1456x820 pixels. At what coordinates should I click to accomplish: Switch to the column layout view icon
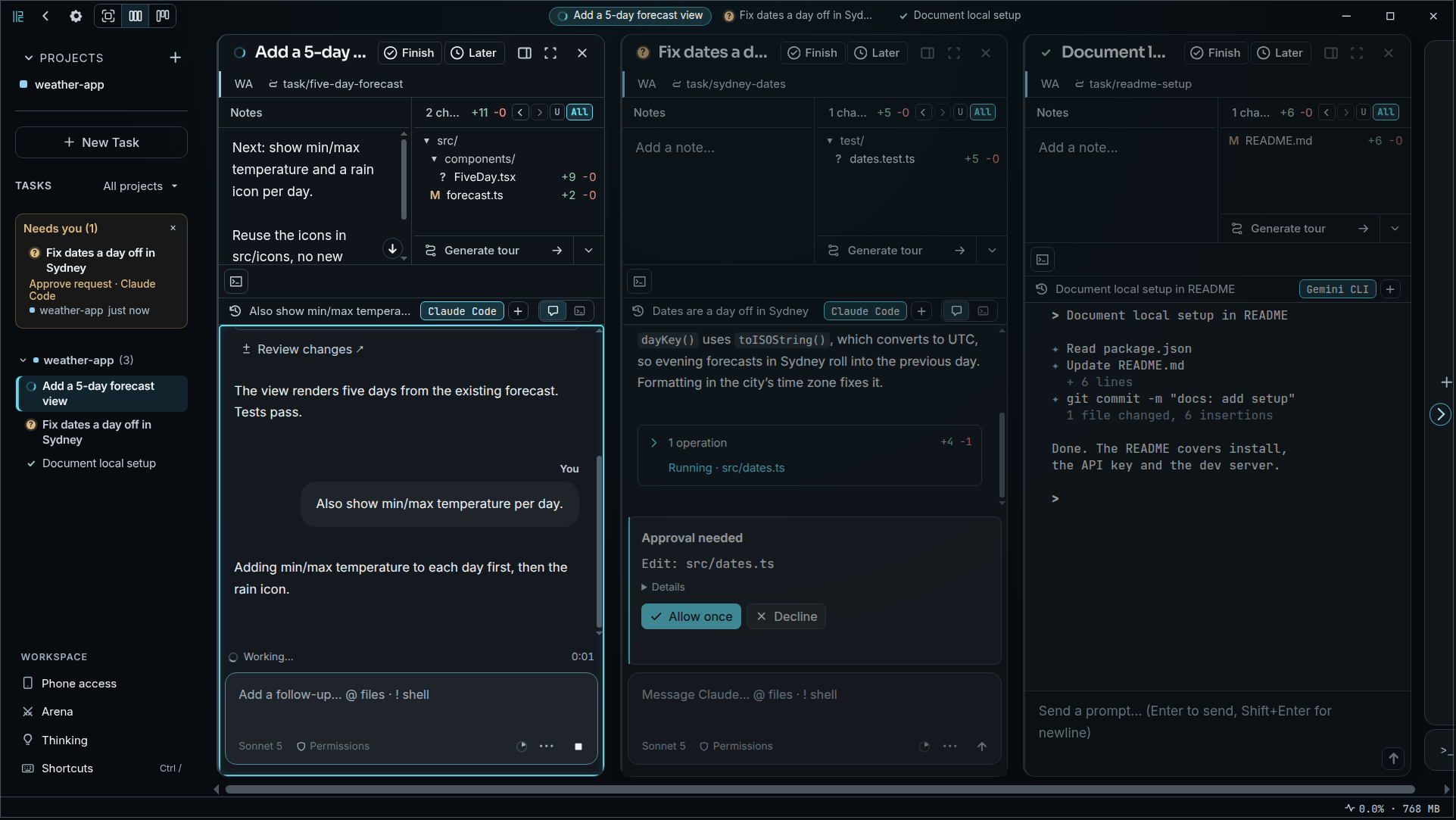tap(136, 16)
